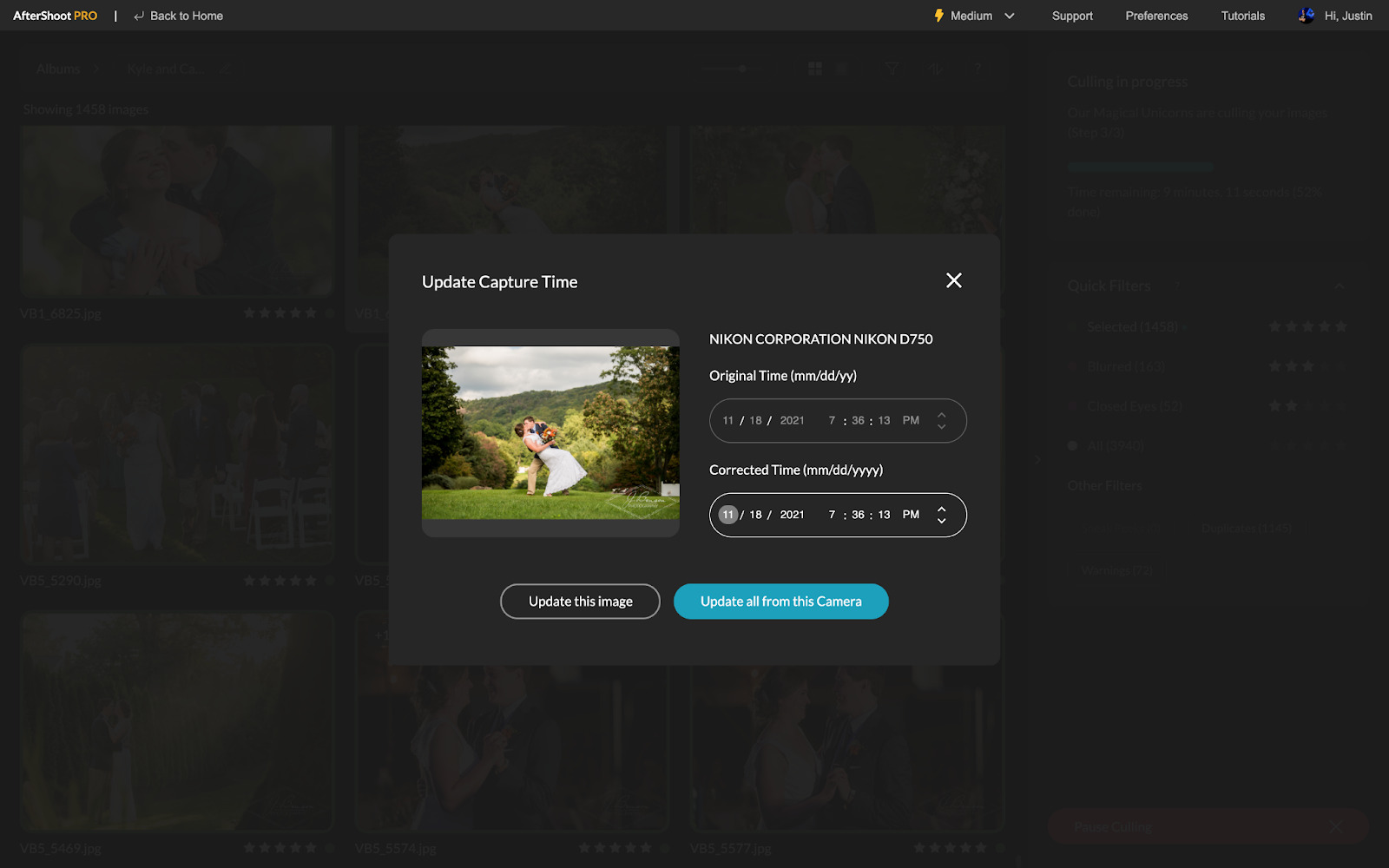Click the sort arrows icon
Viewport: 1389px width, 868px height.
pos(935,69)
